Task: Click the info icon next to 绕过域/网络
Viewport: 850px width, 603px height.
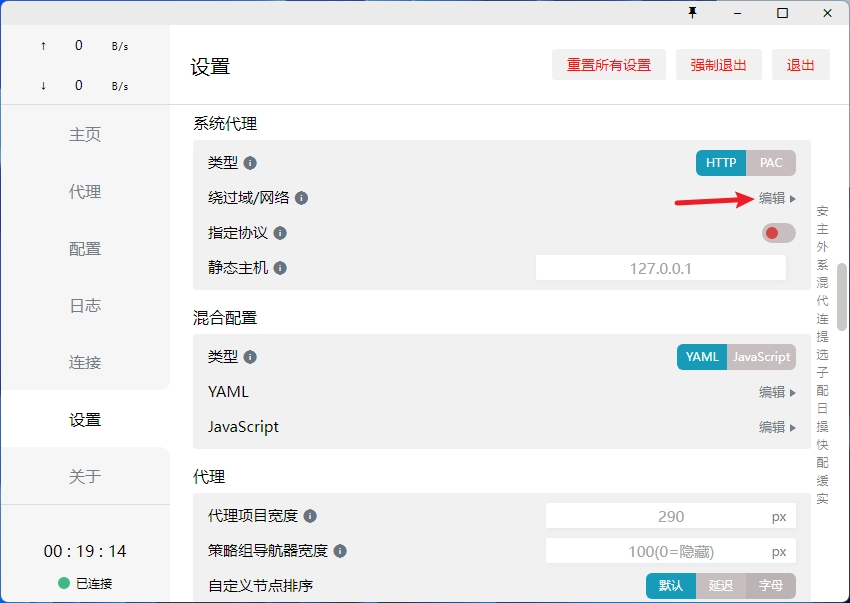Action: (300, 198)
